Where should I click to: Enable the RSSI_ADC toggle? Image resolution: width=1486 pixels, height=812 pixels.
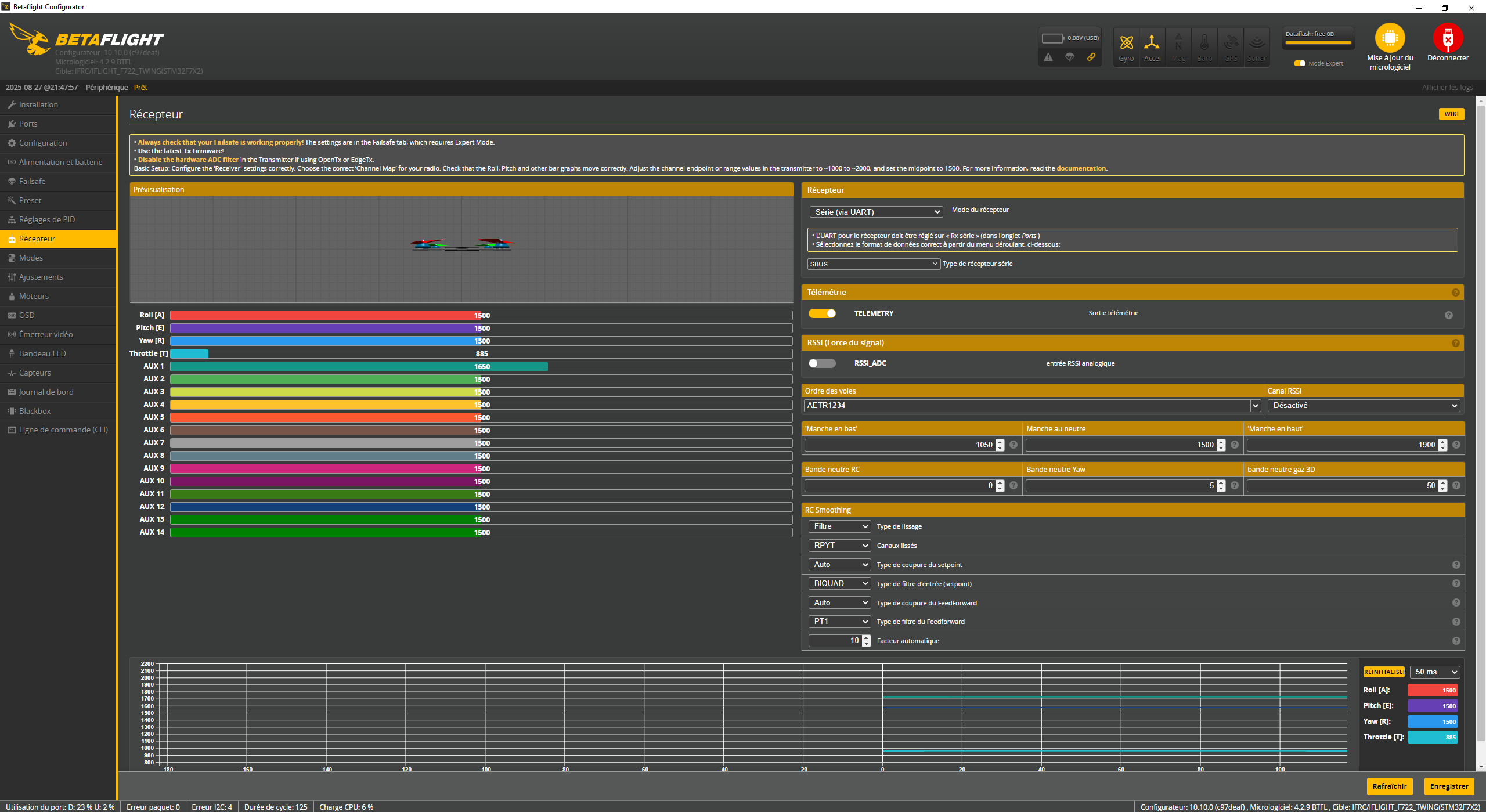point(822,363)
